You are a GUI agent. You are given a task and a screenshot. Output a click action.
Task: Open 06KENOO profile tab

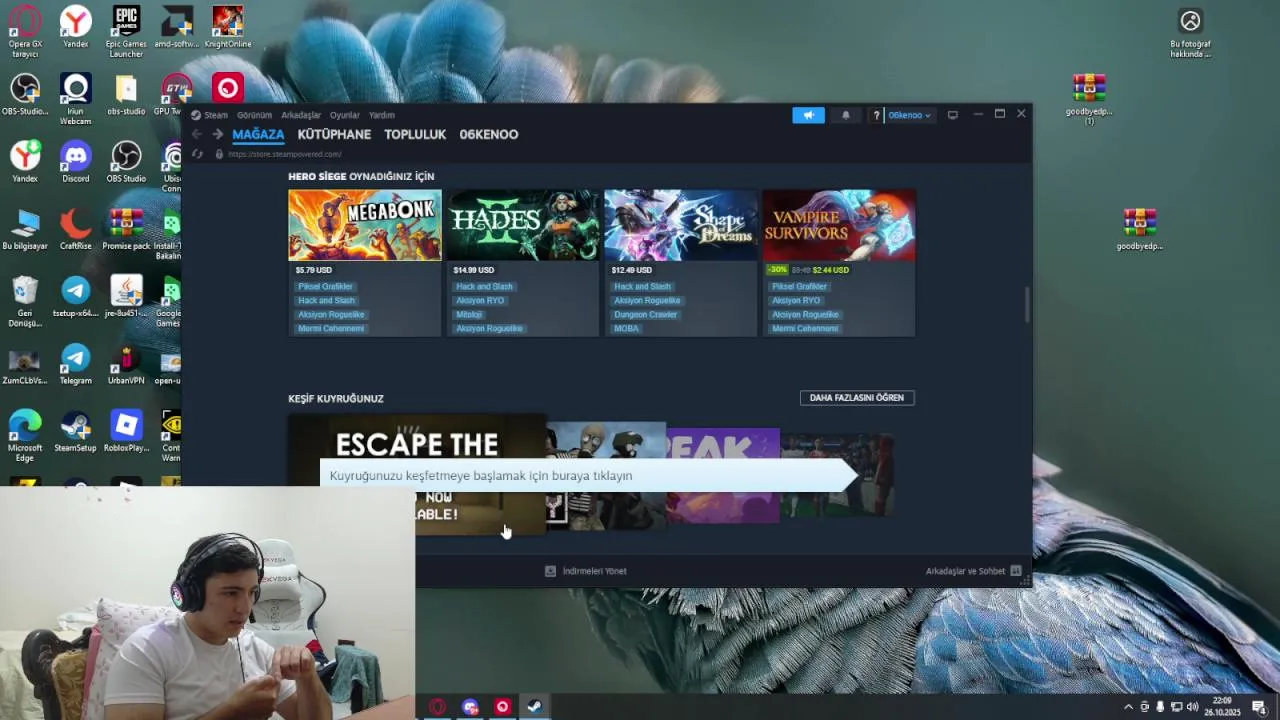(489, 134)
